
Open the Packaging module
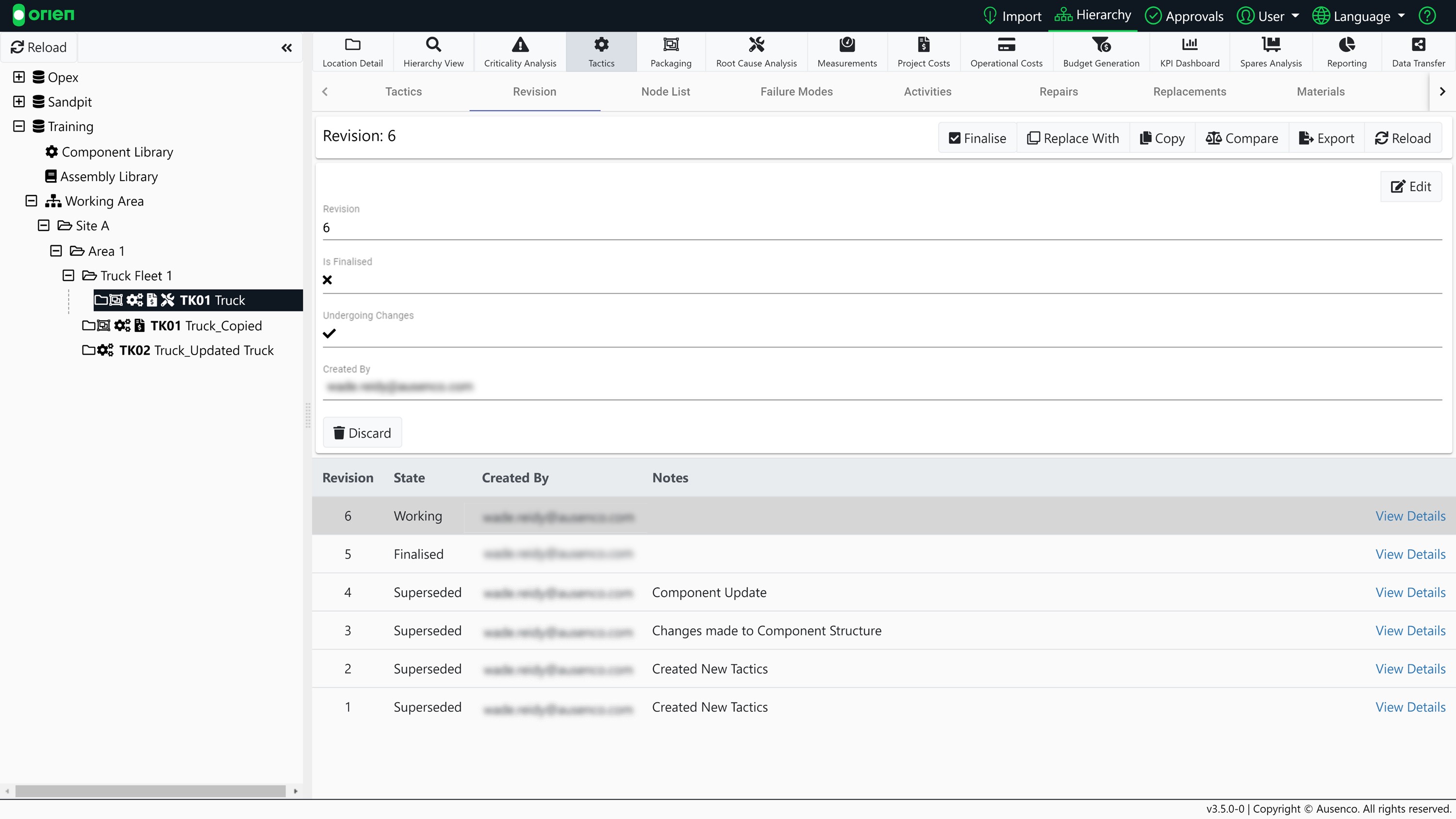pos(670,52)
